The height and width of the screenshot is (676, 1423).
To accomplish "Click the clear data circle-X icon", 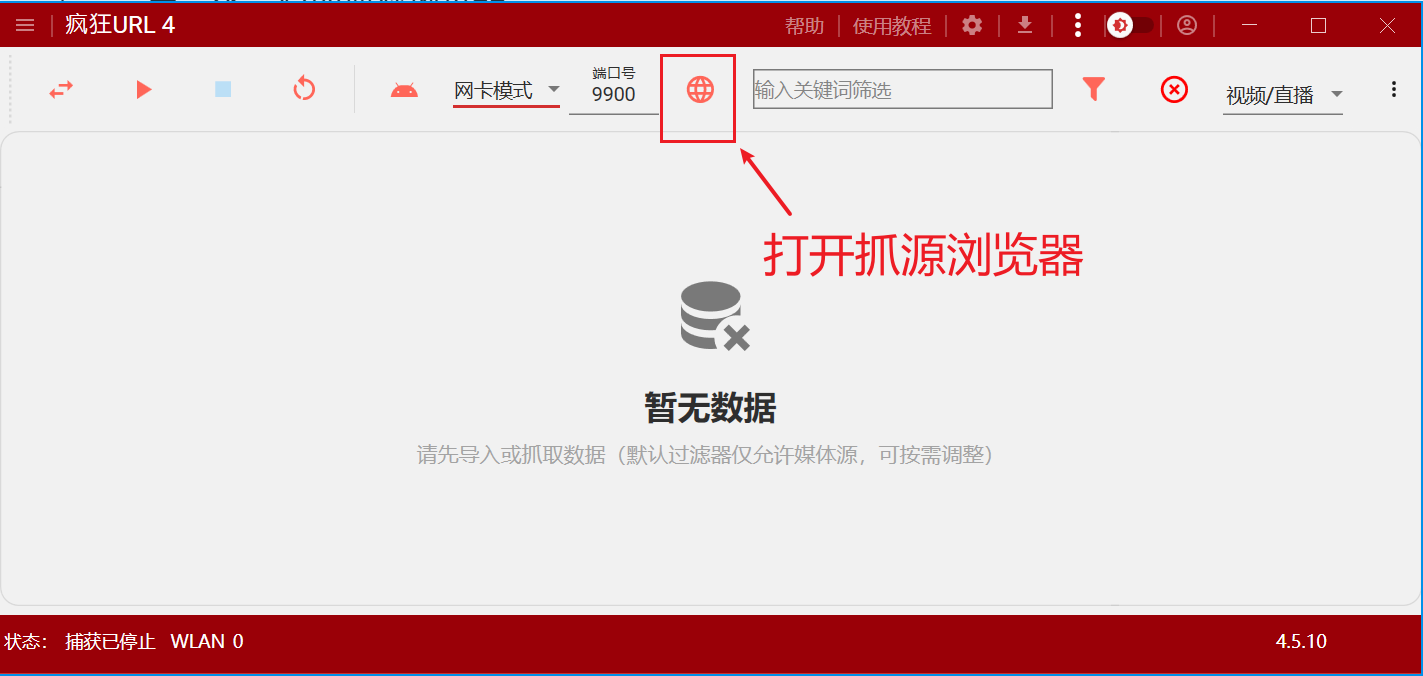I will click(1174, 89).
